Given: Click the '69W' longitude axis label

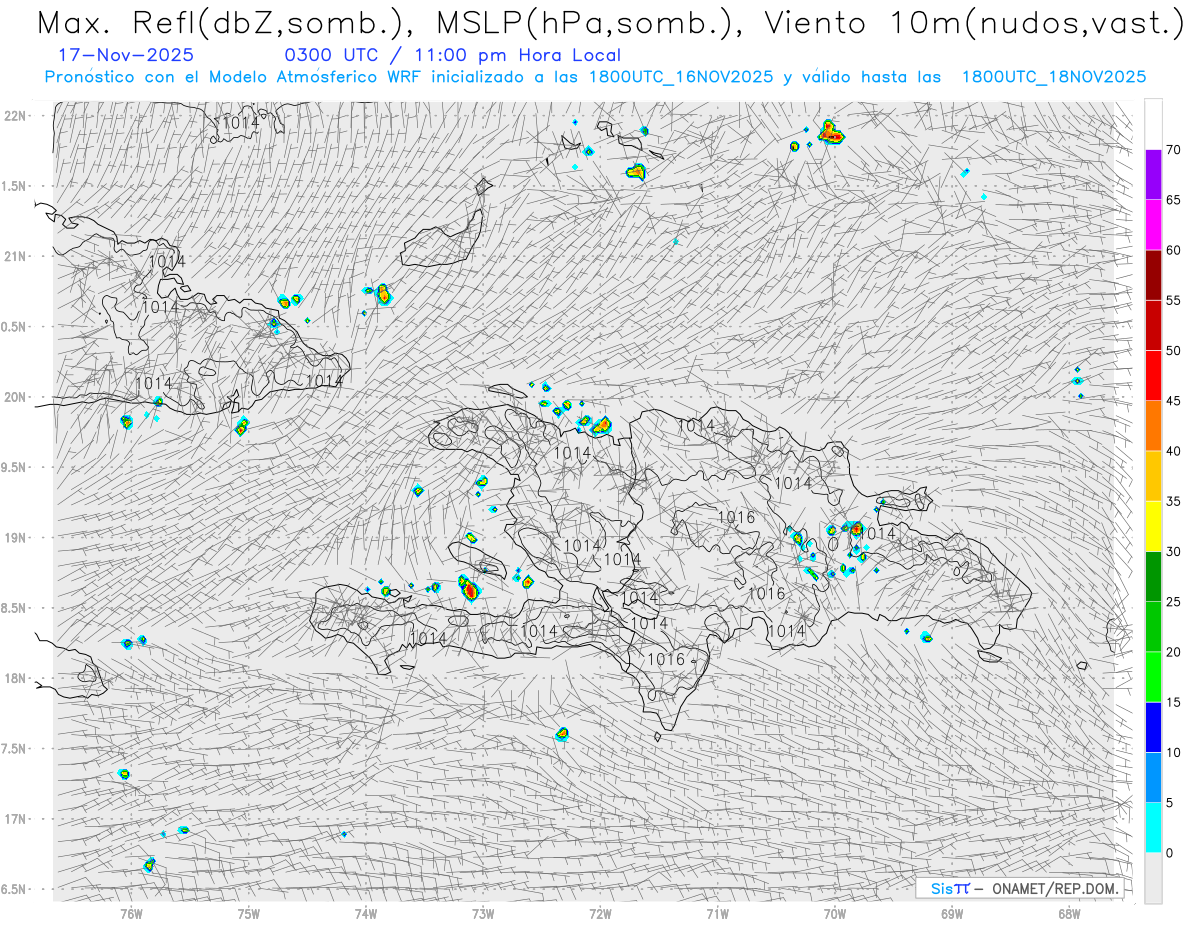Looking at the screenshot, I should (952, 914).
